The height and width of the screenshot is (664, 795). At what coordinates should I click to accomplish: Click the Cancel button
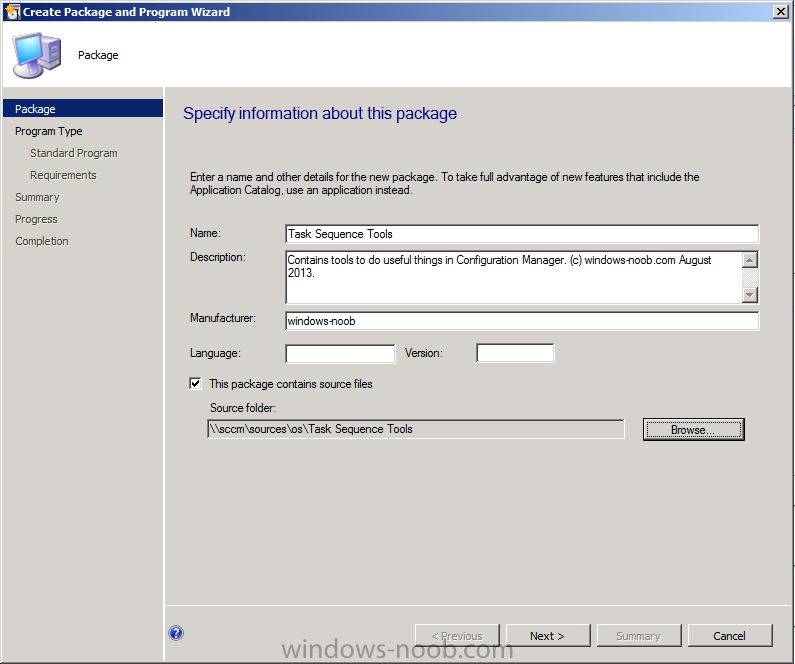pos(730,636)
